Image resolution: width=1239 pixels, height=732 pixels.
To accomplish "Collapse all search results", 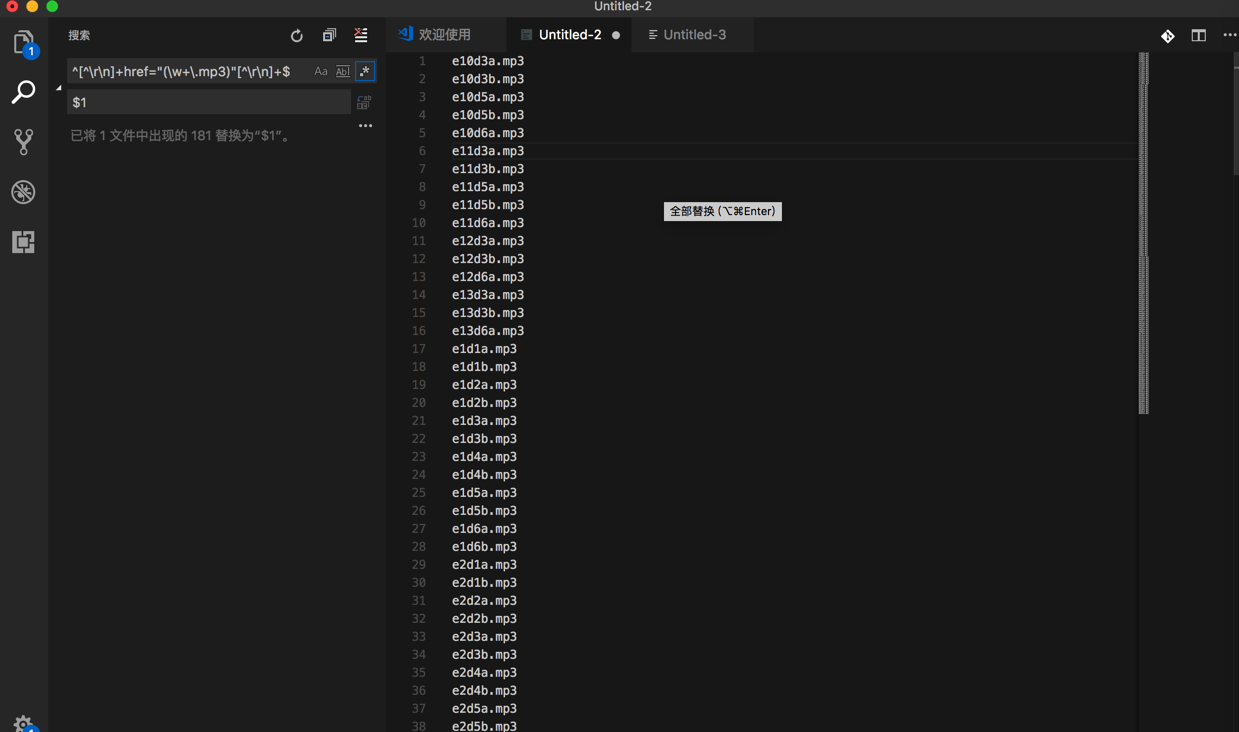I will 329,35.
